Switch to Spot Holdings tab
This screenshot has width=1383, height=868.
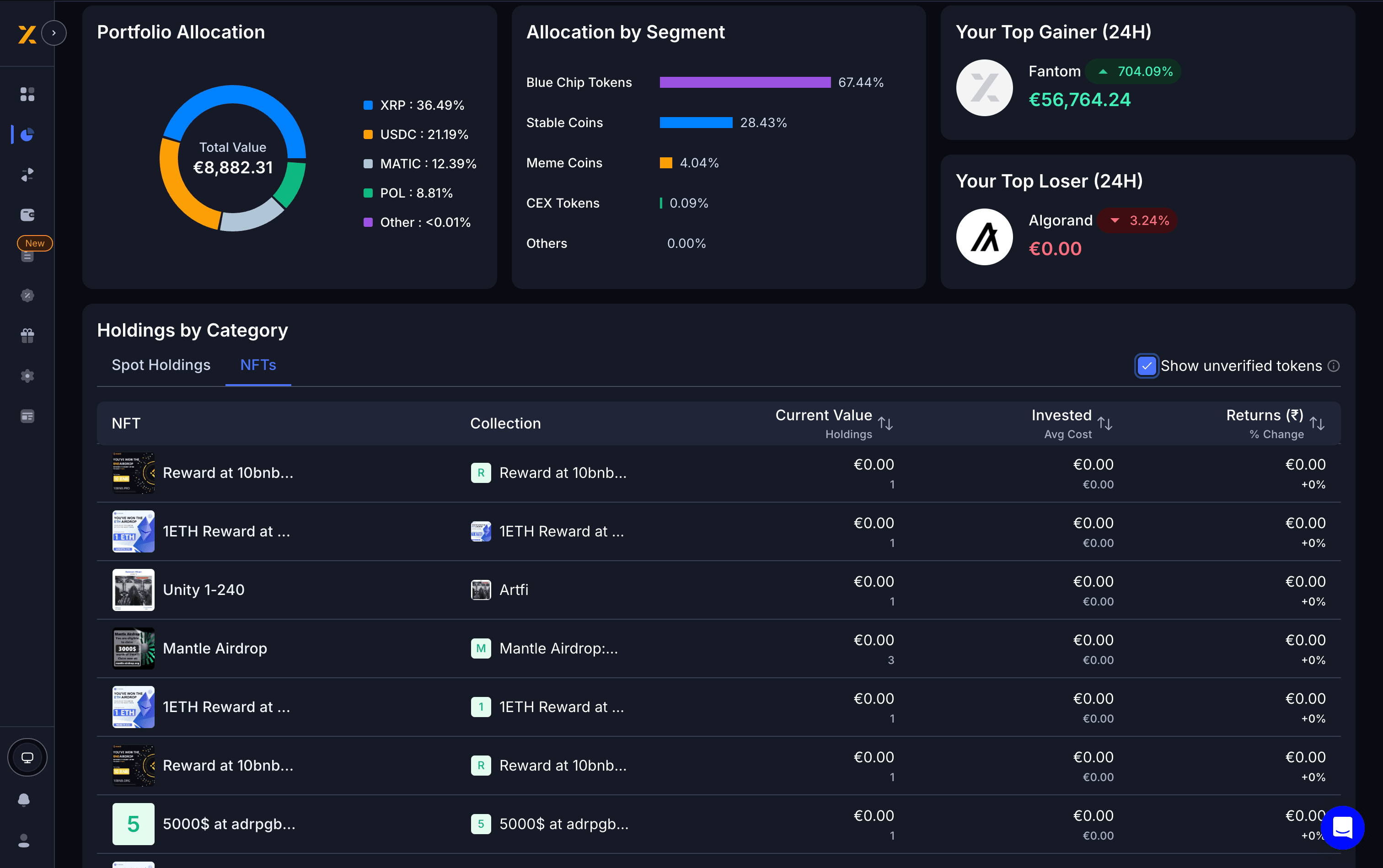point(161,365)
